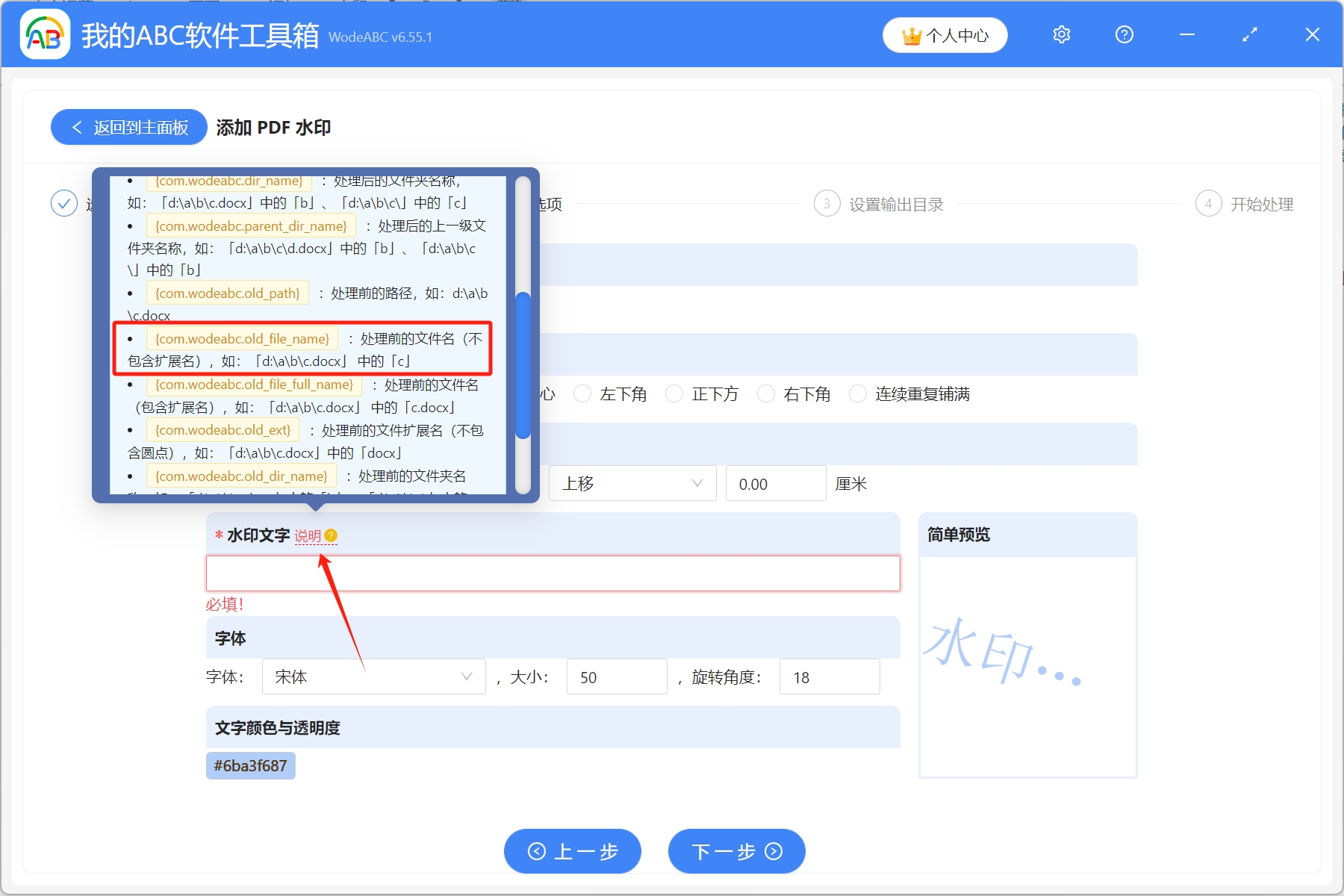Click the WodeABC app logo icon

45,35
